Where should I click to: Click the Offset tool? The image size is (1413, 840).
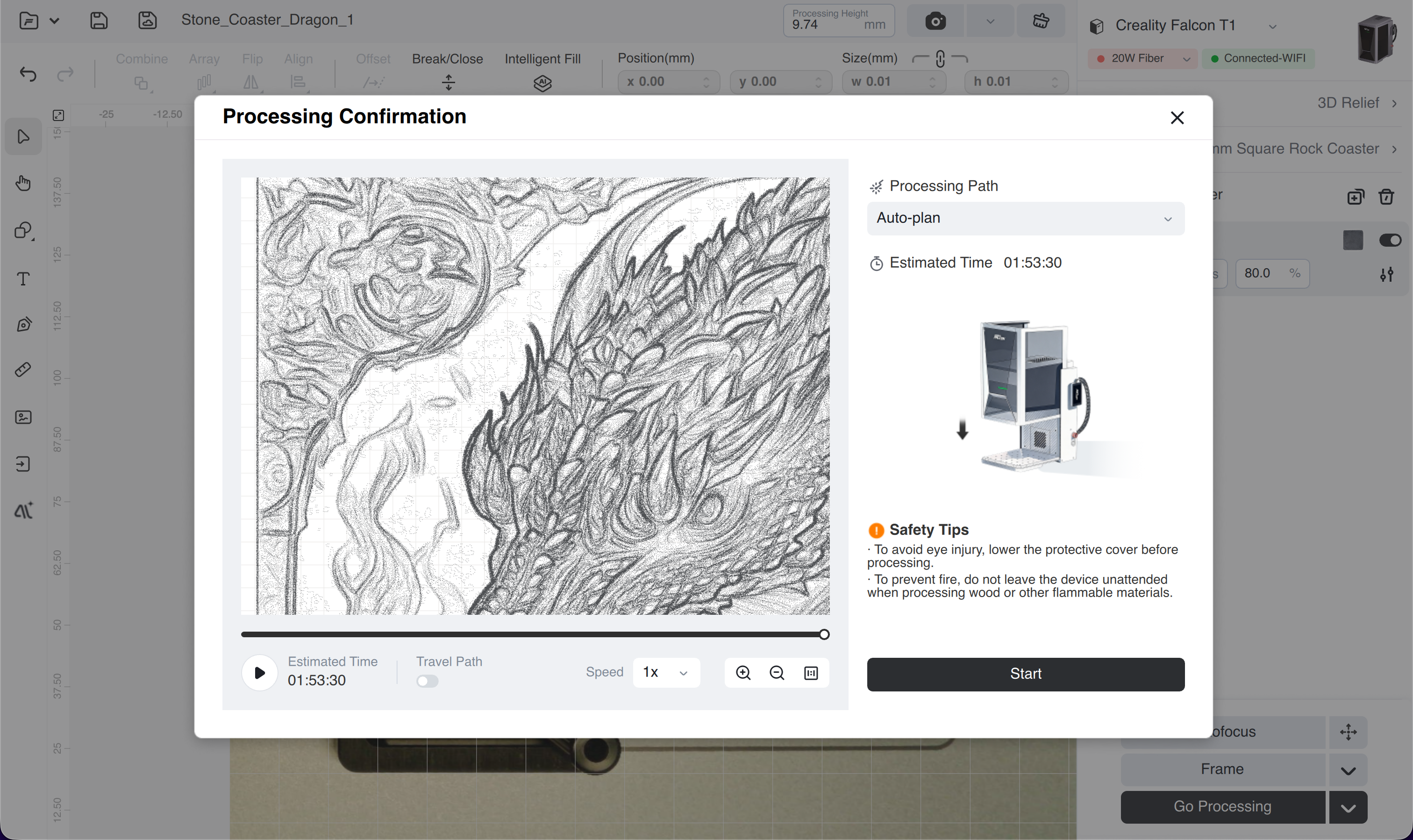pyautogui.click(x=373, y=71)
